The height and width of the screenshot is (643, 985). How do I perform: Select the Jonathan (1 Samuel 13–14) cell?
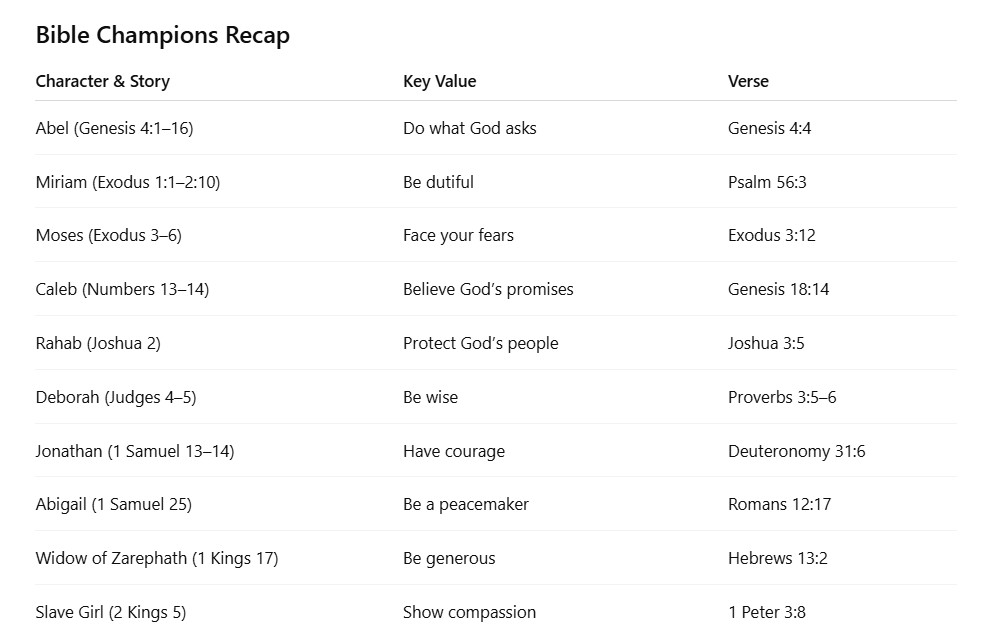click(x=135, y=451)
